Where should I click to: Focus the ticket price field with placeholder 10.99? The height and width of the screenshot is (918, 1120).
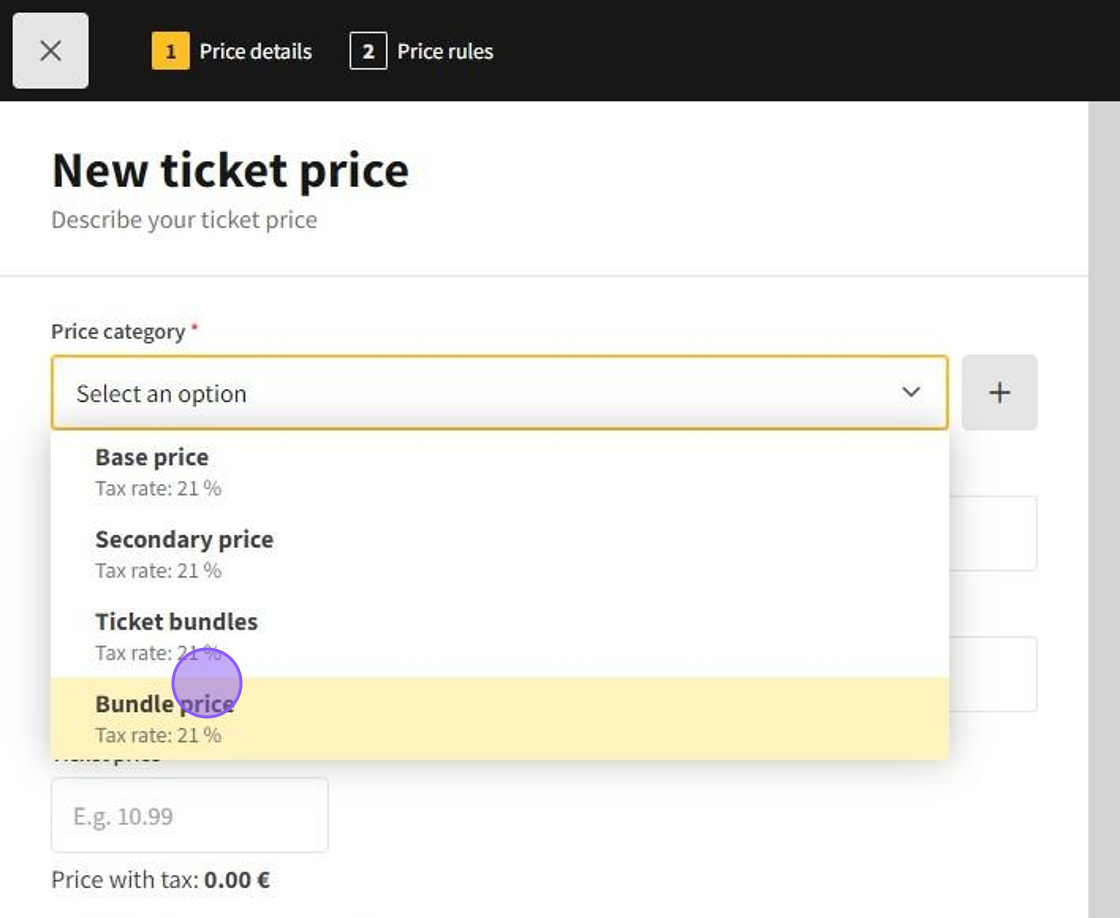tap(189, 816)
